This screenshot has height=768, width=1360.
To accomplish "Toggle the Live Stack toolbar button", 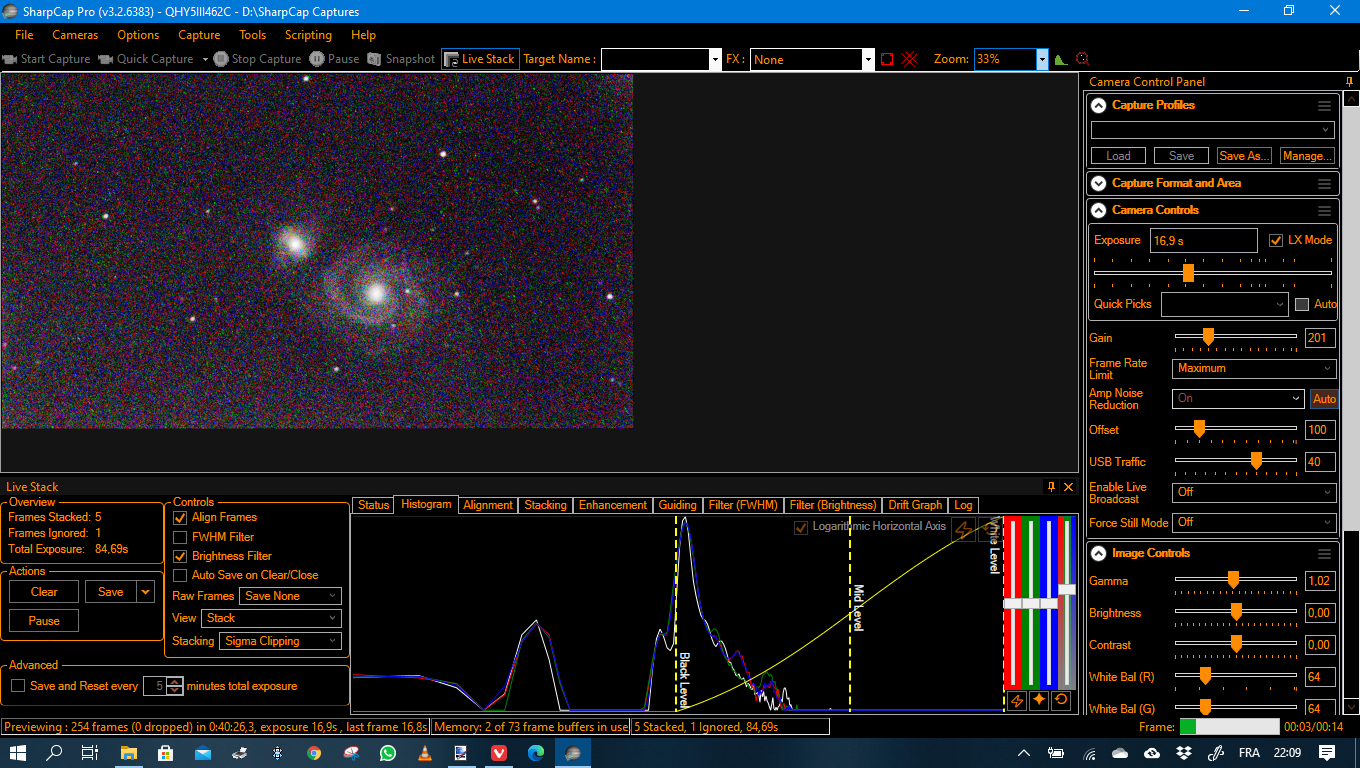I will pos(480,59).
